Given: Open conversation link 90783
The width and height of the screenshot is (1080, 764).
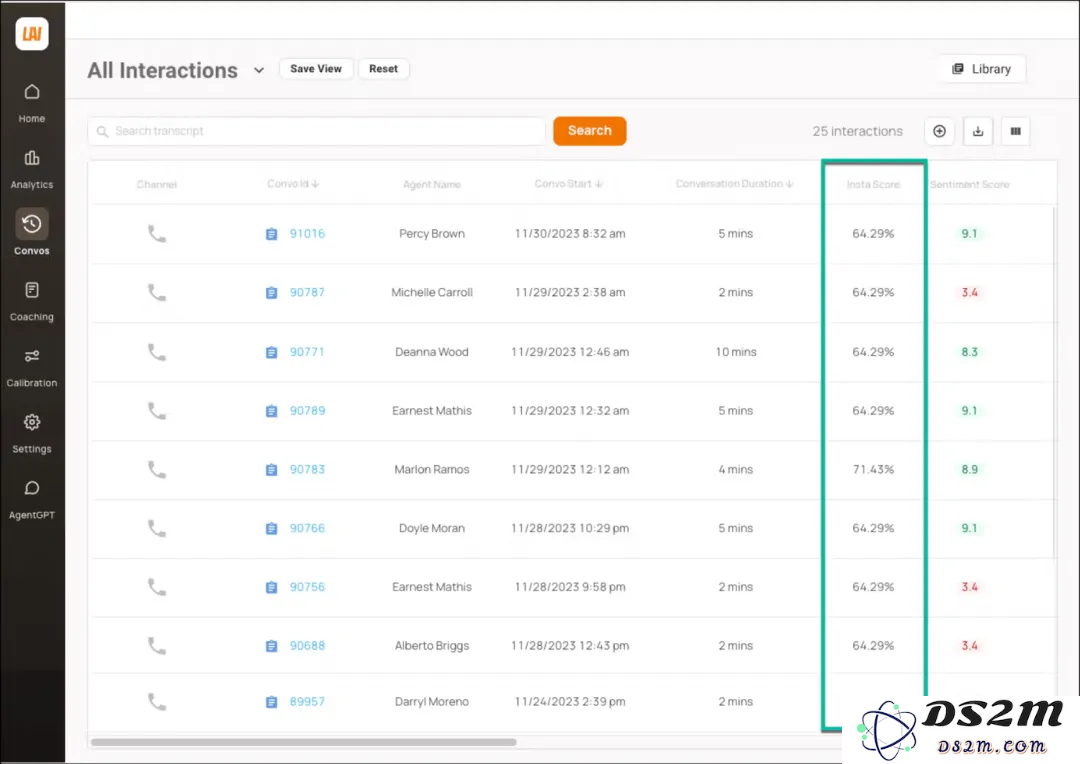Looking at the screenshot, I should (307, 470).
